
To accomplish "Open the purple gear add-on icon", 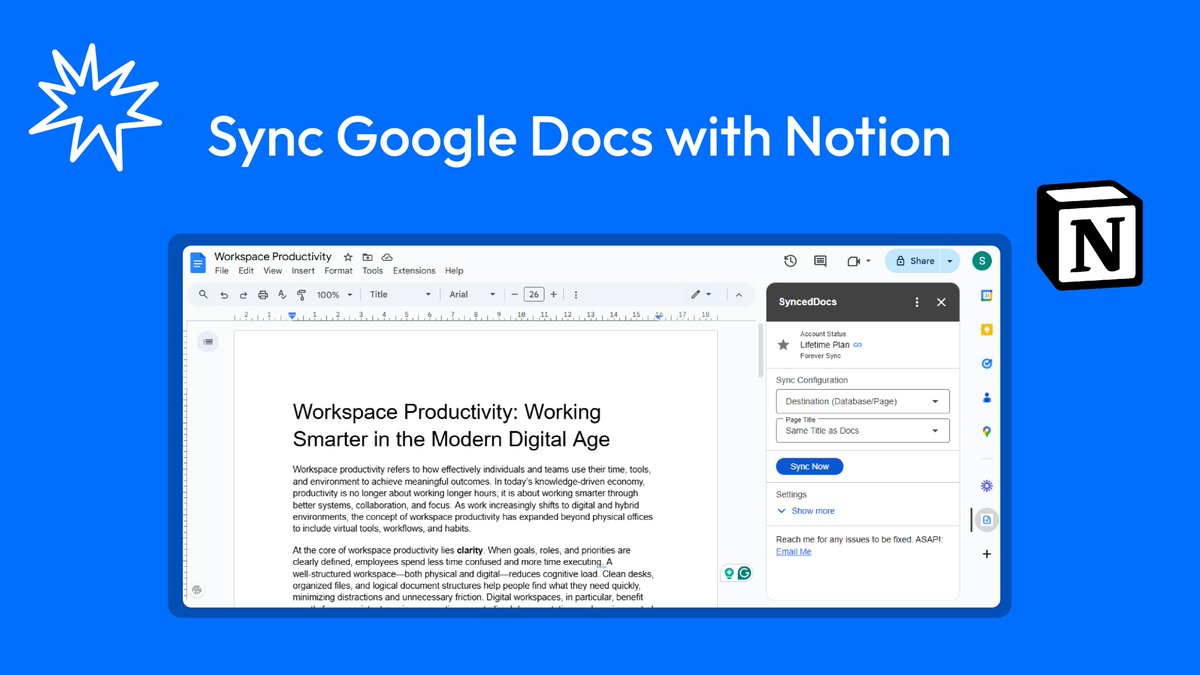I will tap(986, 486).
